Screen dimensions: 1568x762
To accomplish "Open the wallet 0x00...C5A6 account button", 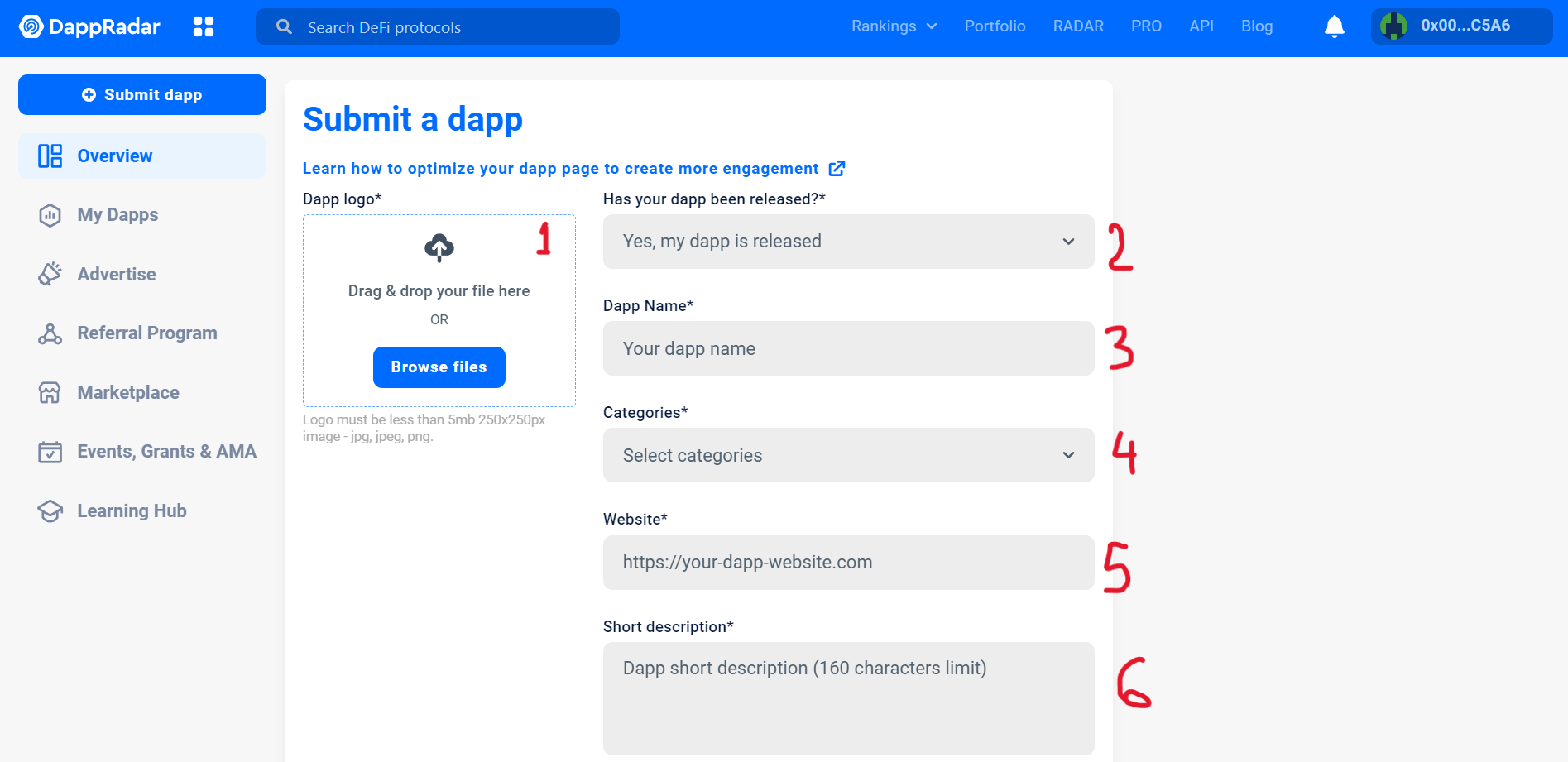I will [x=1461, y=26].
